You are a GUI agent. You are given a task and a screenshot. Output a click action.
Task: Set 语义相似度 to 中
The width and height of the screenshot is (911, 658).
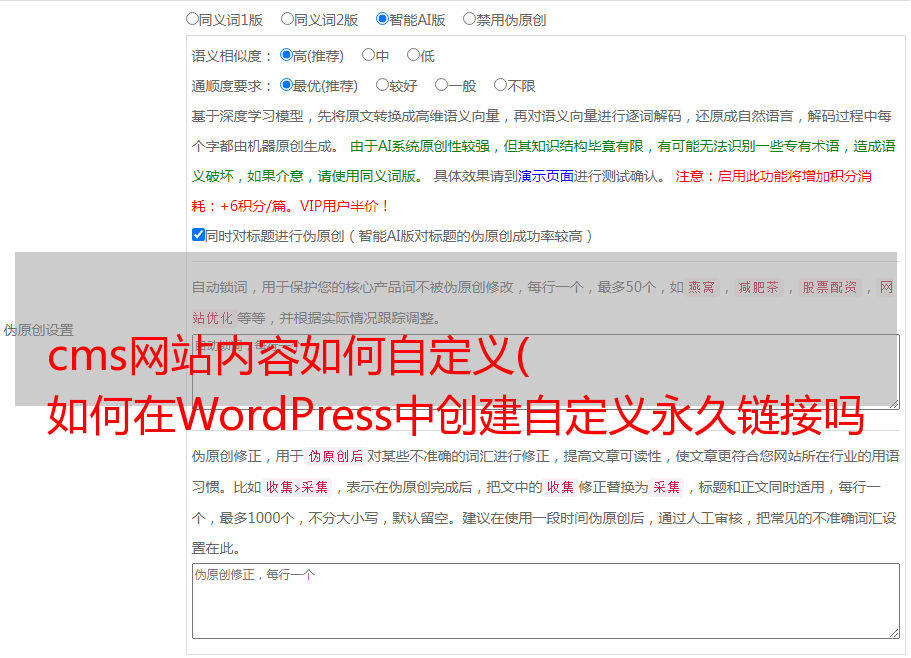coord(368,55)
